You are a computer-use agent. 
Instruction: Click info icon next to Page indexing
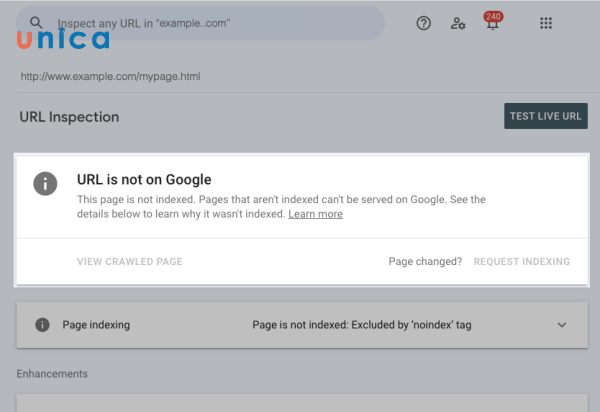click(x=42, y=325)
